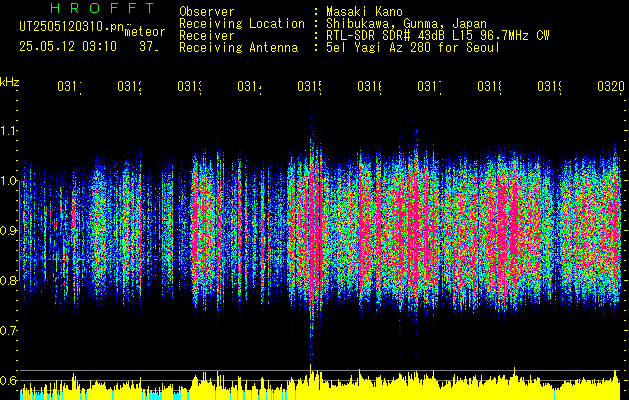The width and height of the screenshot is (629, 400).
Task: Click the Receiving Antenna label
Action: coord(239,48)
